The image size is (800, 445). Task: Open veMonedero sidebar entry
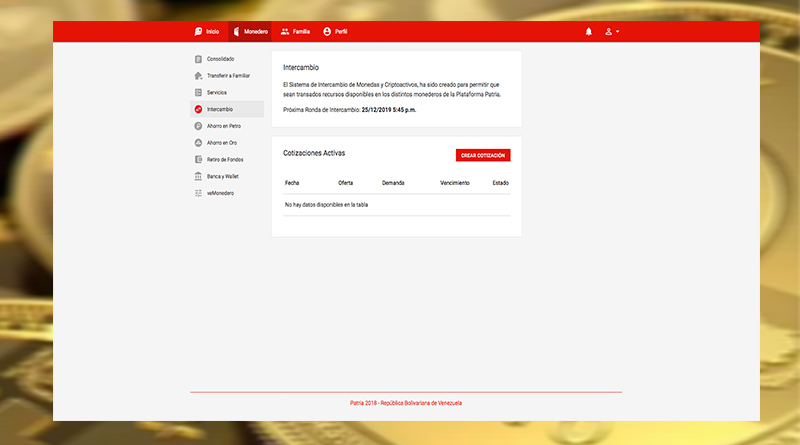(x=227, y=193)
